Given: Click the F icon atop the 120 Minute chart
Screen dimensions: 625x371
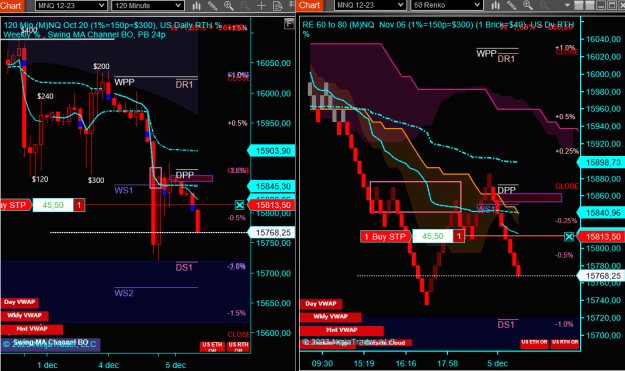Looking at the screenshot, I should (x=289, y=24).
